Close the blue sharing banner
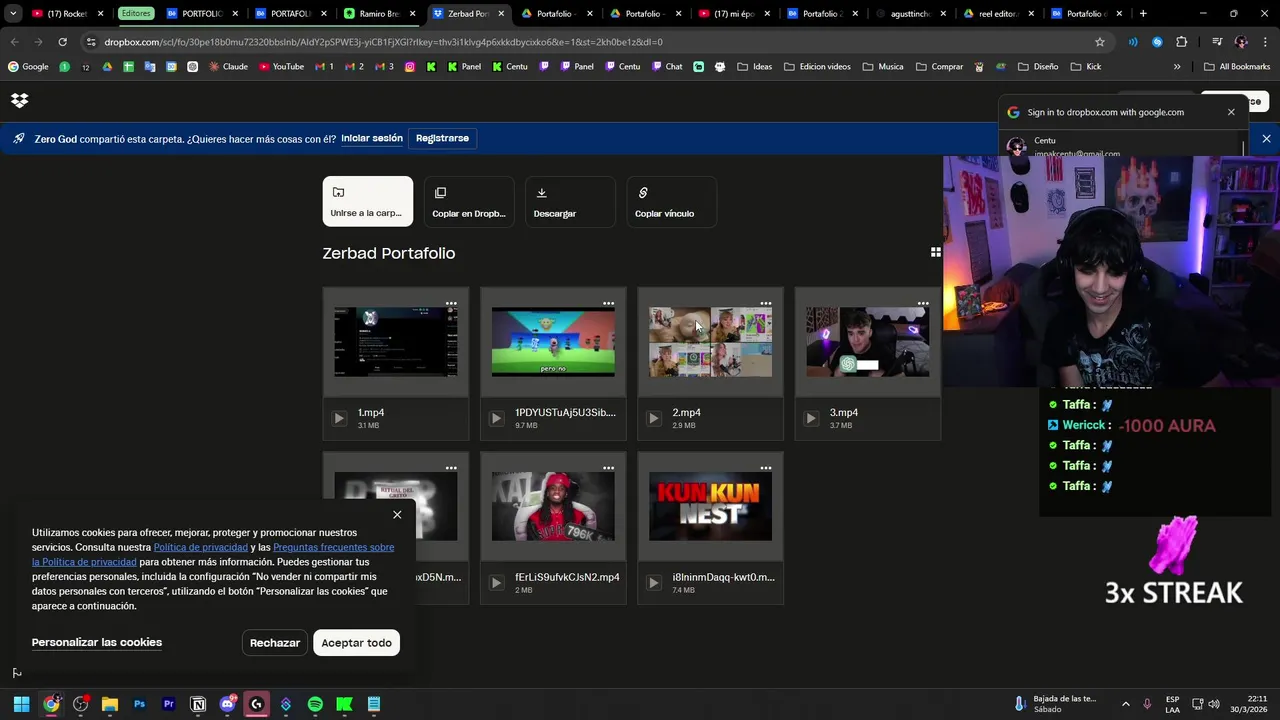This screenshot has height=720, width=1280. point(1266,139)
